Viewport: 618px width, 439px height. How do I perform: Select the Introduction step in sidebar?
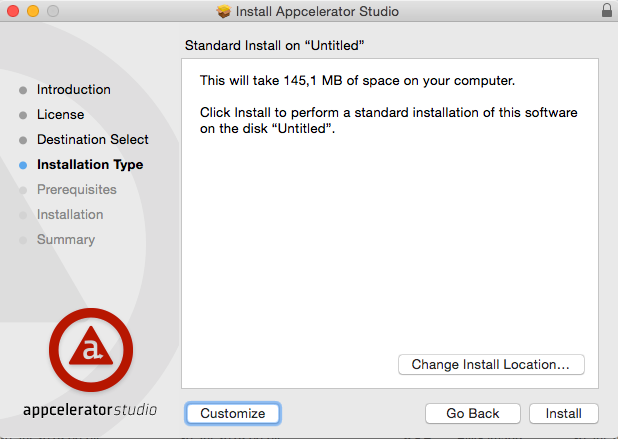[74, 89]
